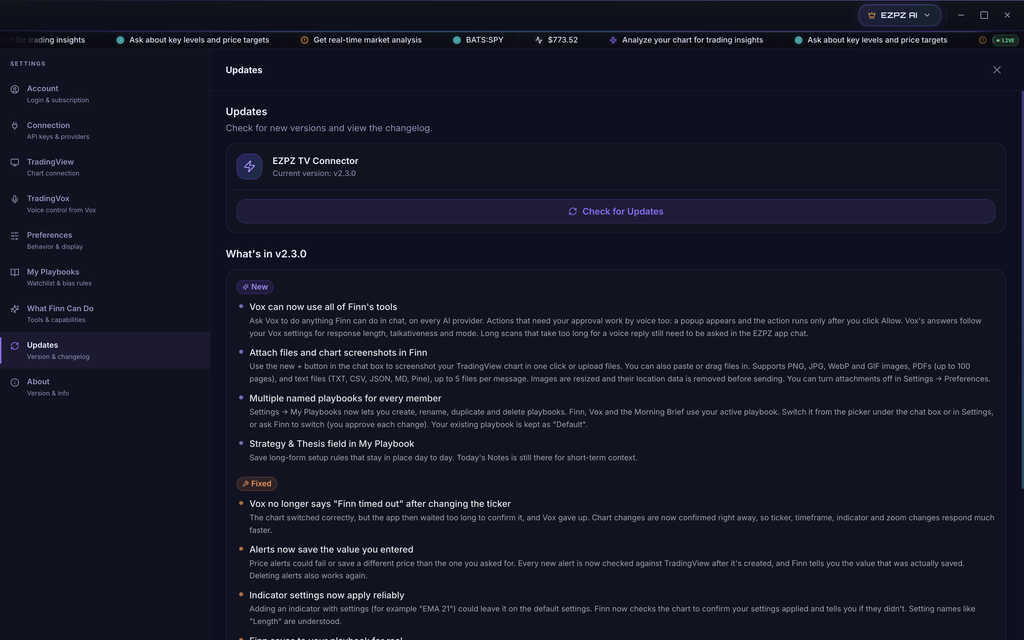
Task: Click the Account person icon in sidebar
Action: point(14,89)
